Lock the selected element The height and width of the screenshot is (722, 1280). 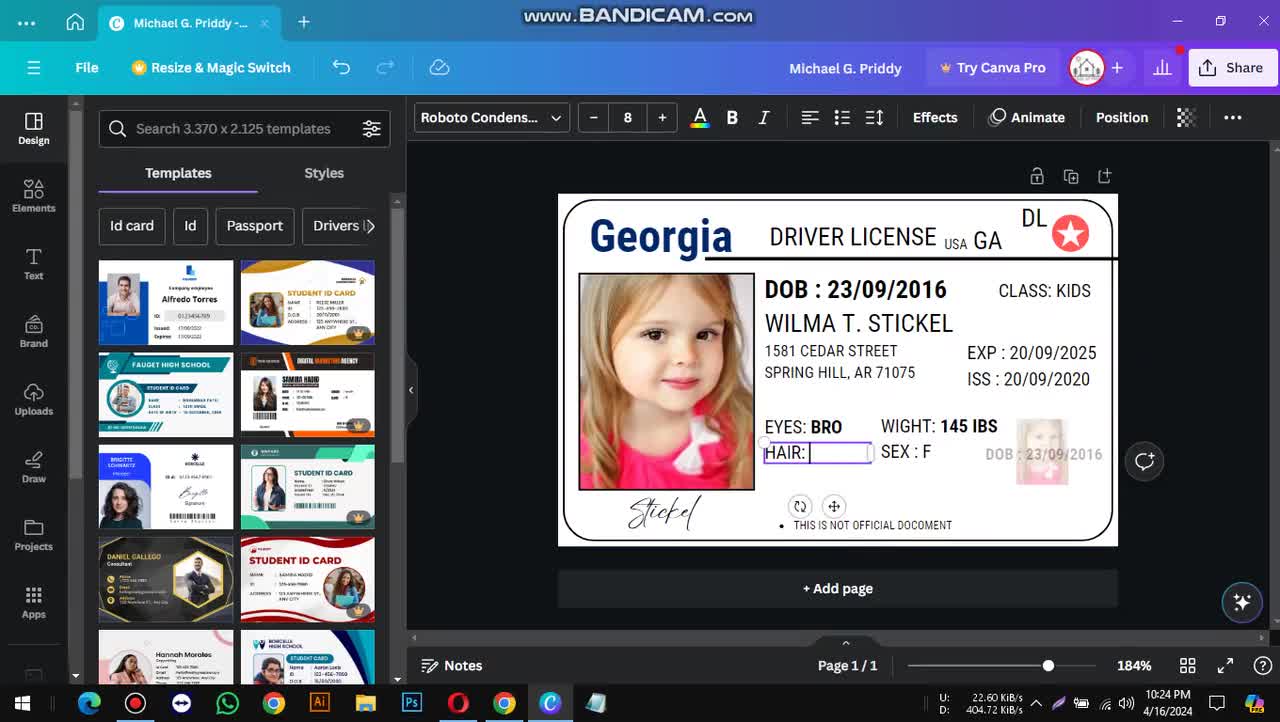click(x=1037, y=175)
